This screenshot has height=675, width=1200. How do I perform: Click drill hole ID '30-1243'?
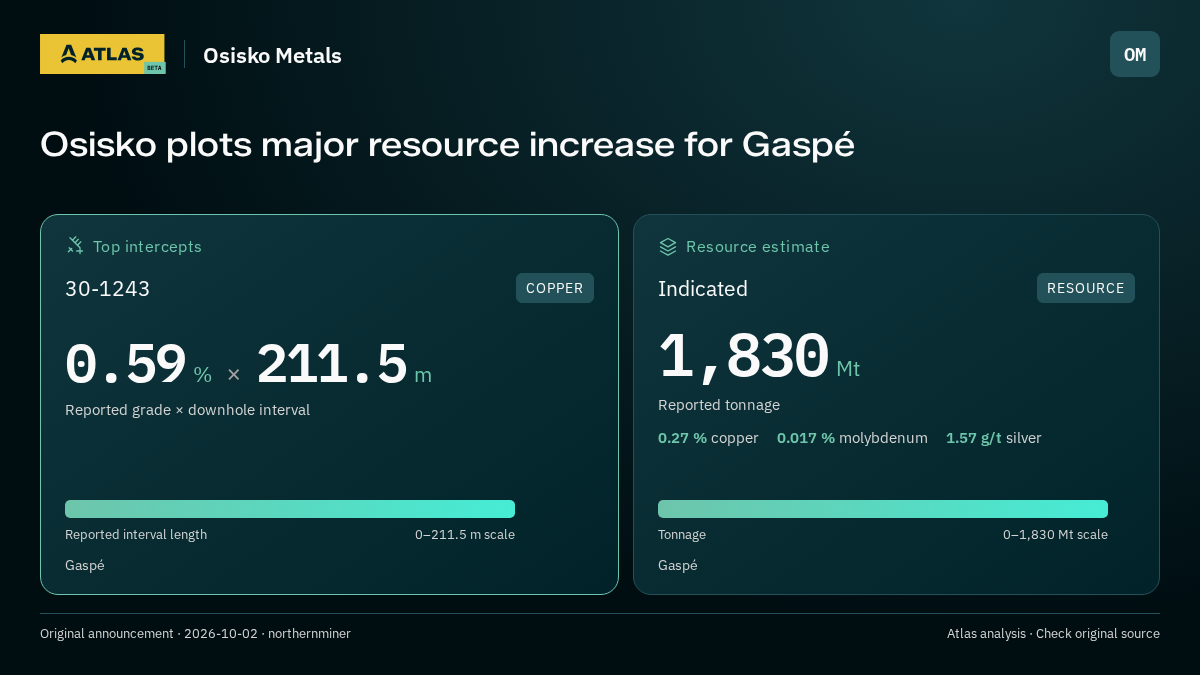tap(108, 289)
